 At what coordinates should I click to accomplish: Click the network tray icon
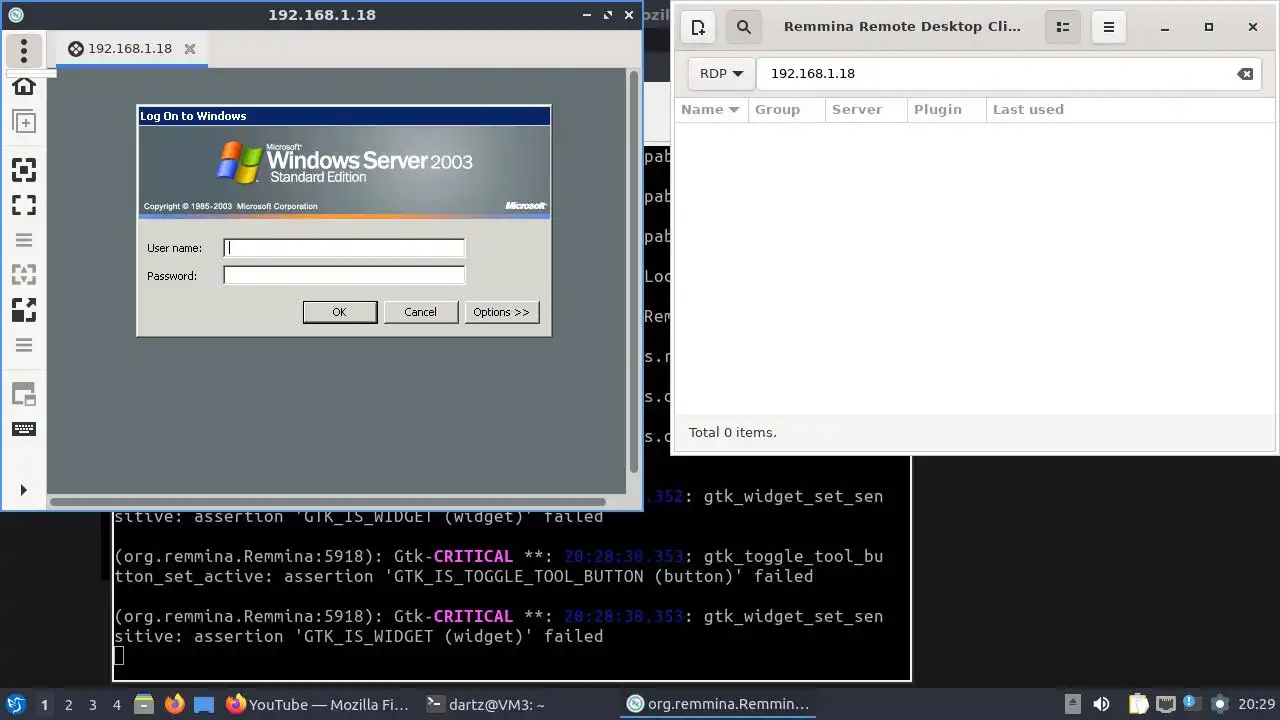point(1166,704)
